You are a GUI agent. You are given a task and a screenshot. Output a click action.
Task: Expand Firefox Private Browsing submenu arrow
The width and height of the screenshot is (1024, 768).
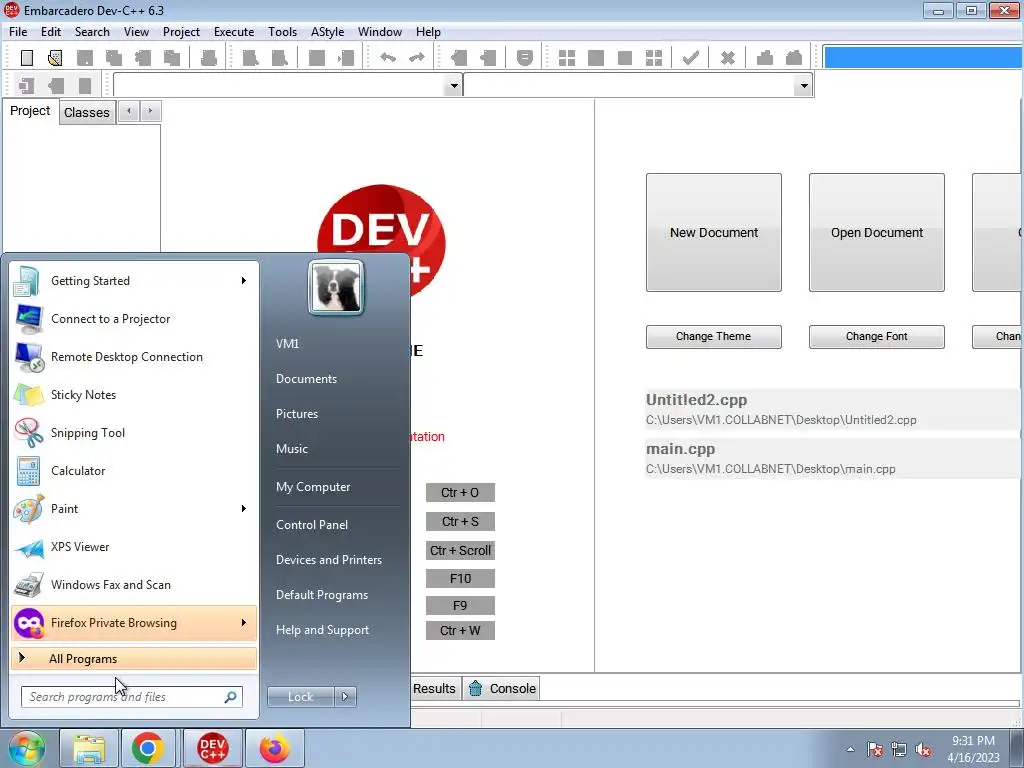tap(244, 622)
